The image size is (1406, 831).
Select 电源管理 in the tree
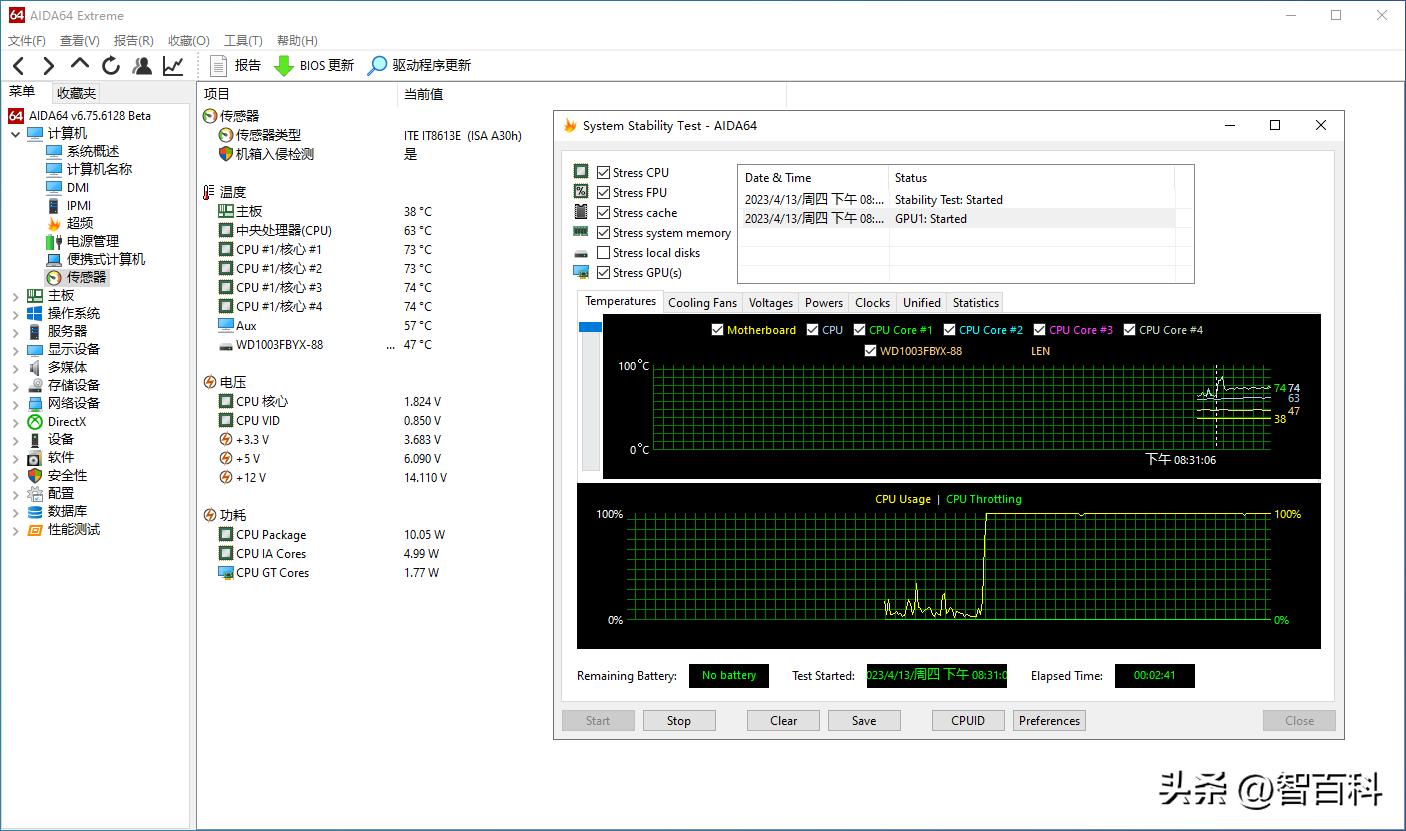[x=92, y=241]
